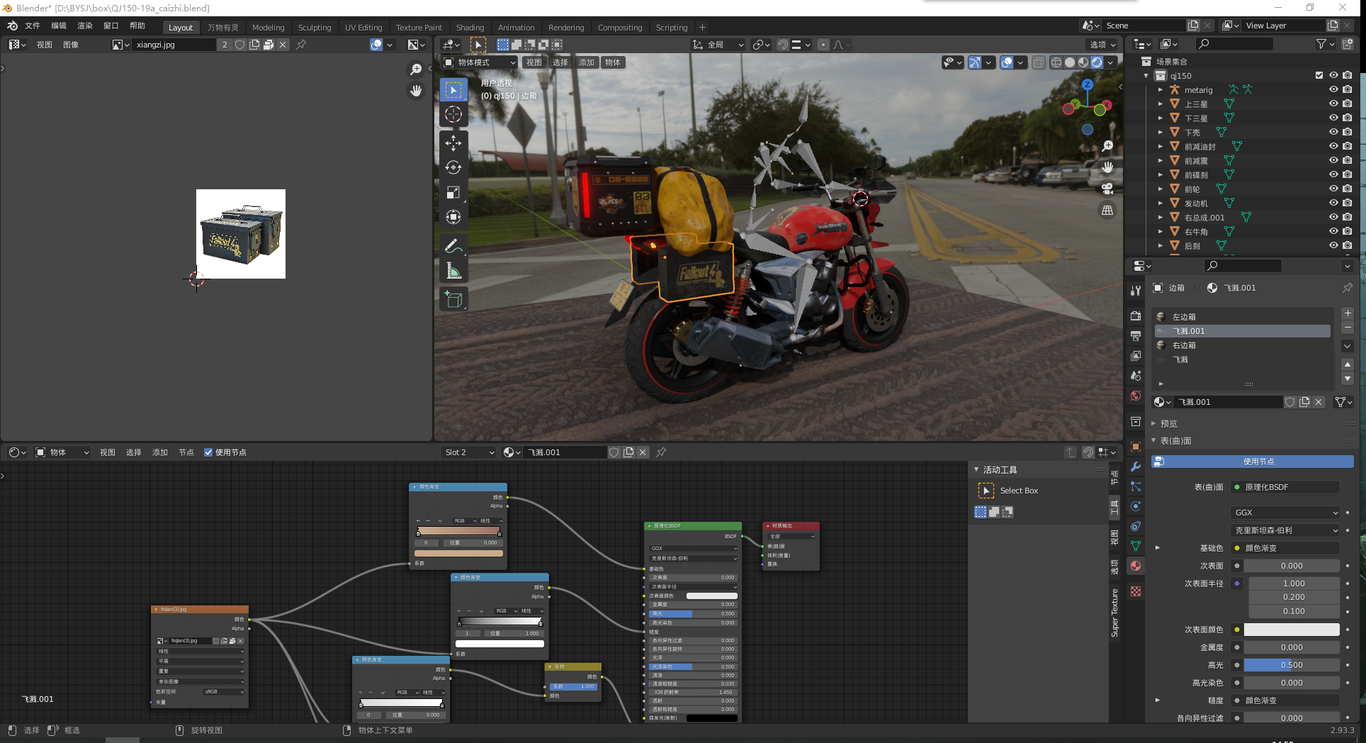Expand the 后刹 tree item
Viewport: 1366px width, 743px height.
[x=1161, y=245]
